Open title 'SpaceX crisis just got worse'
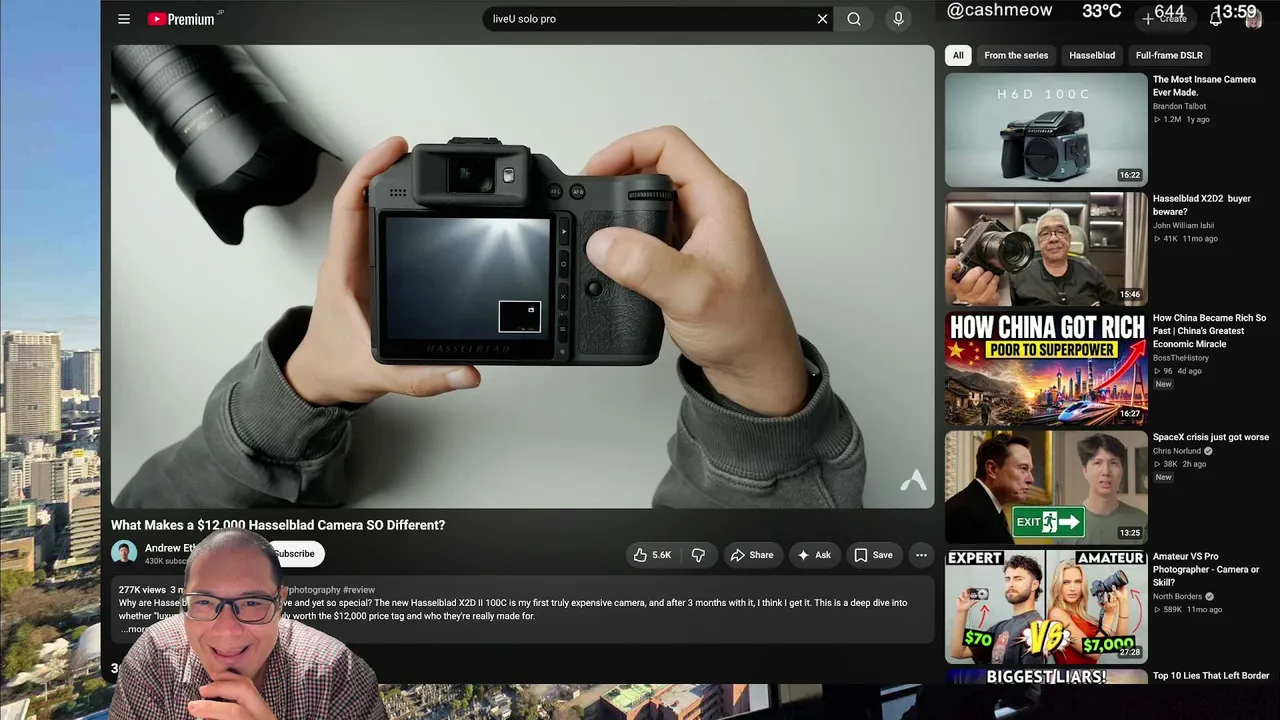Screen dimensions: 1280x720 tap(1211, 437)
